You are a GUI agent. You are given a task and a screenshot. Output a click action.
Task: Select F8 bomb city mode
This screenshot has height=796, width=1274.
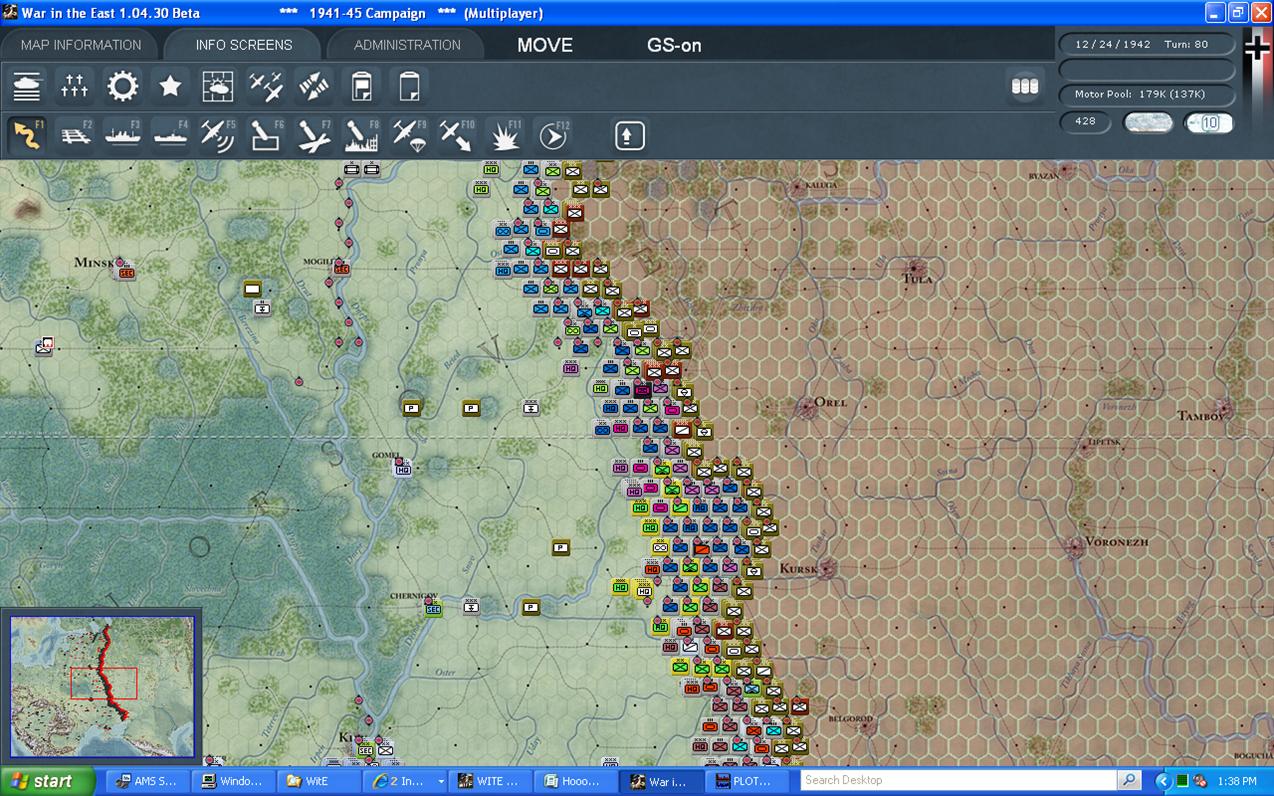[x=361, y=135]
